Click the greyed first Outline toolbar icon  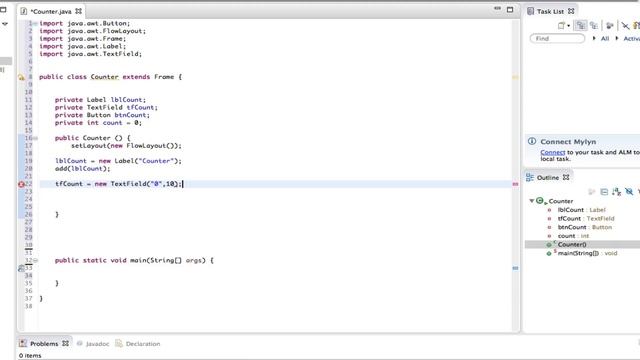point(591,191)
